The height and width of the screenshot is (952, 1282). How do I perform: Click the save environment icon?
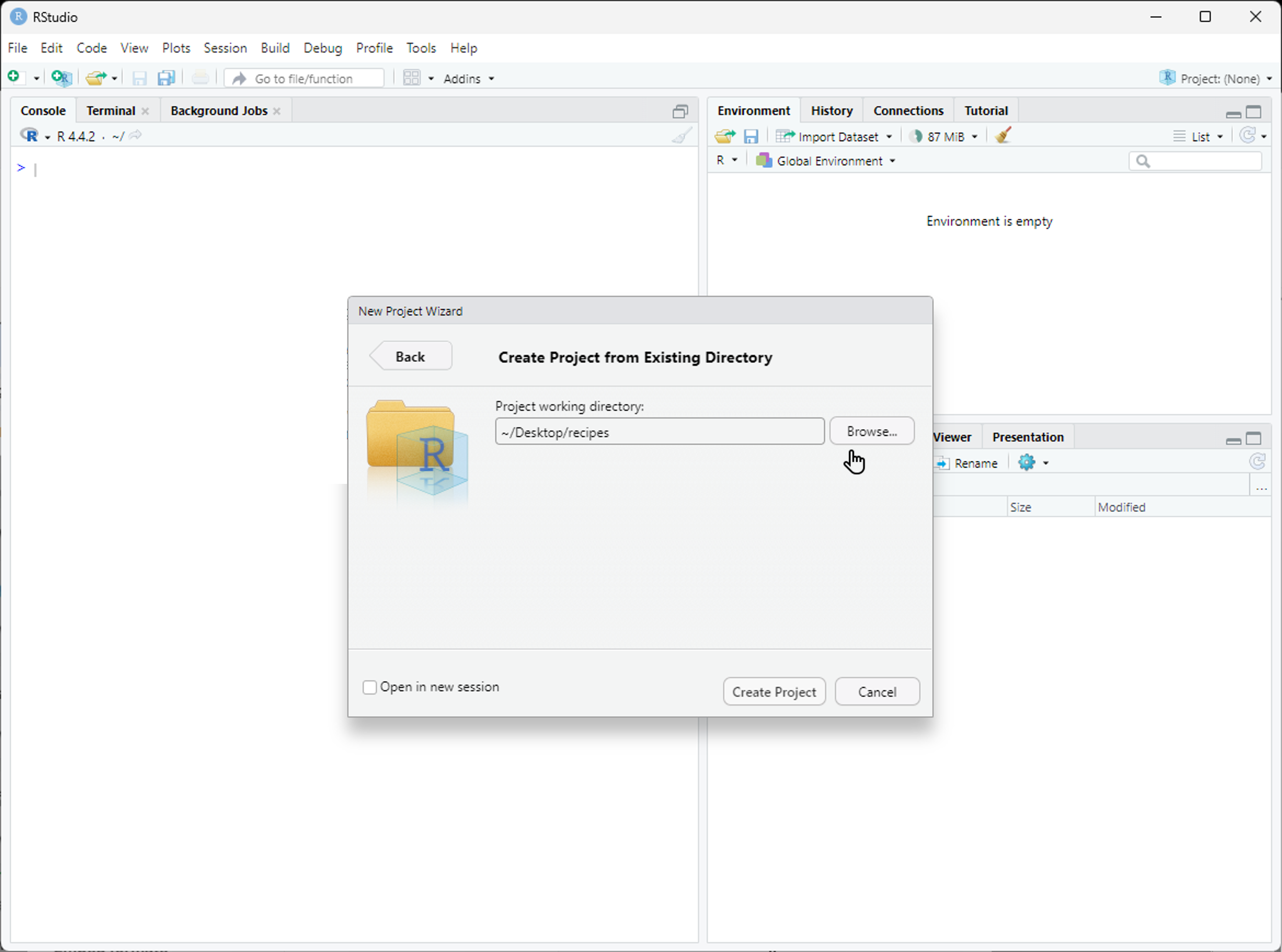click(x=752, y=136)
